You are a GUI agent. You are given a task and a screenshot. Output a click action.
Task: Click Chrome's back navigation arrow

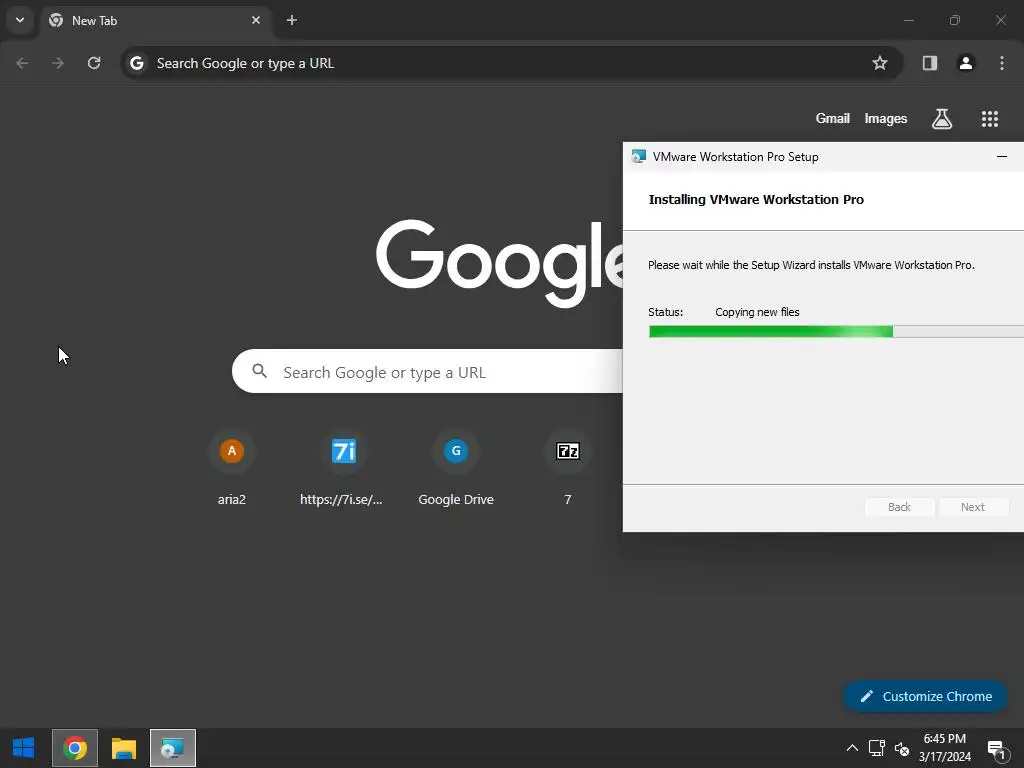click(22, 63)
